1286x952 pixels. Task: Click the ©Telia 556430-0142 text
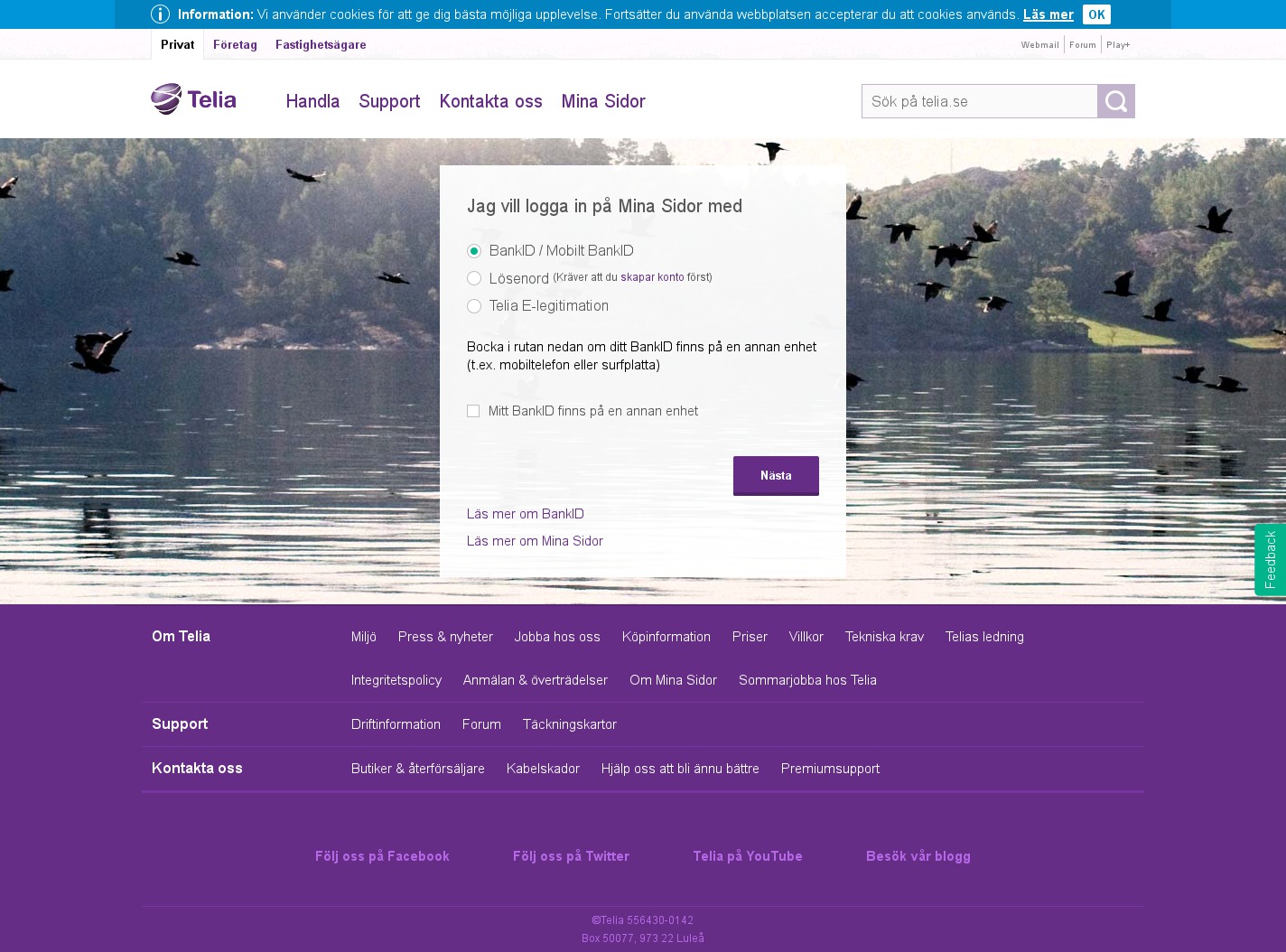click(x=643, y=920)
